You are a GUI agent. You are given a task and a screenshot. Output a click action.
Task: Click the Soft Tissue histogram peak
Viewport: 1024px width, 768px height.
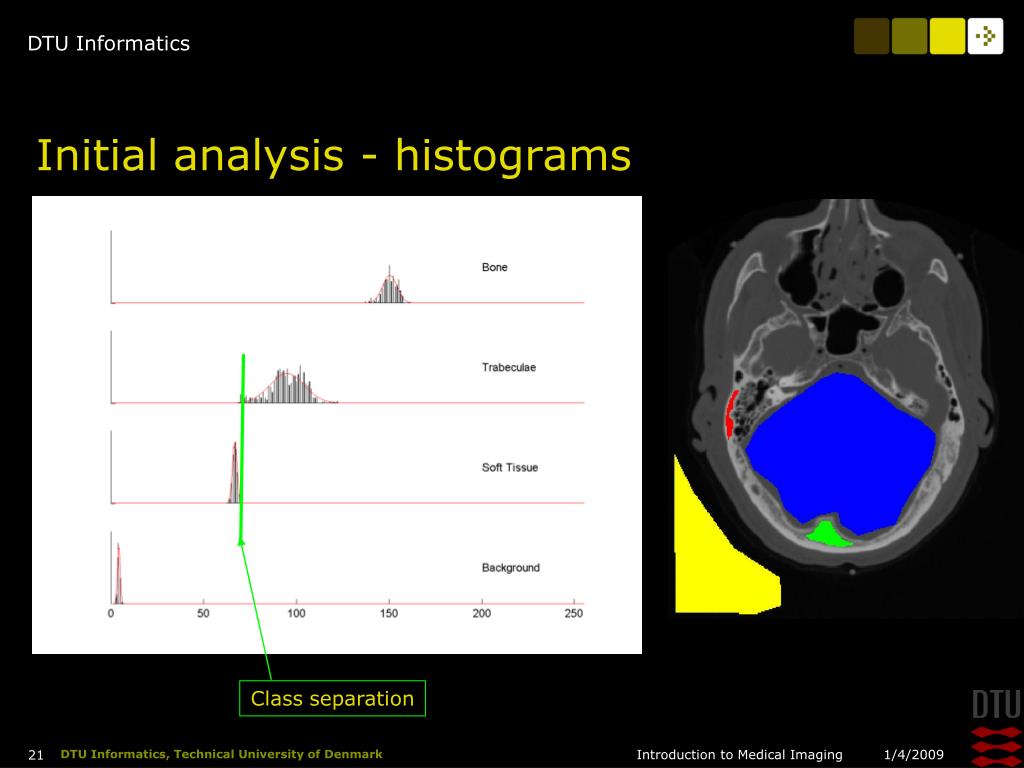[234, 473]
